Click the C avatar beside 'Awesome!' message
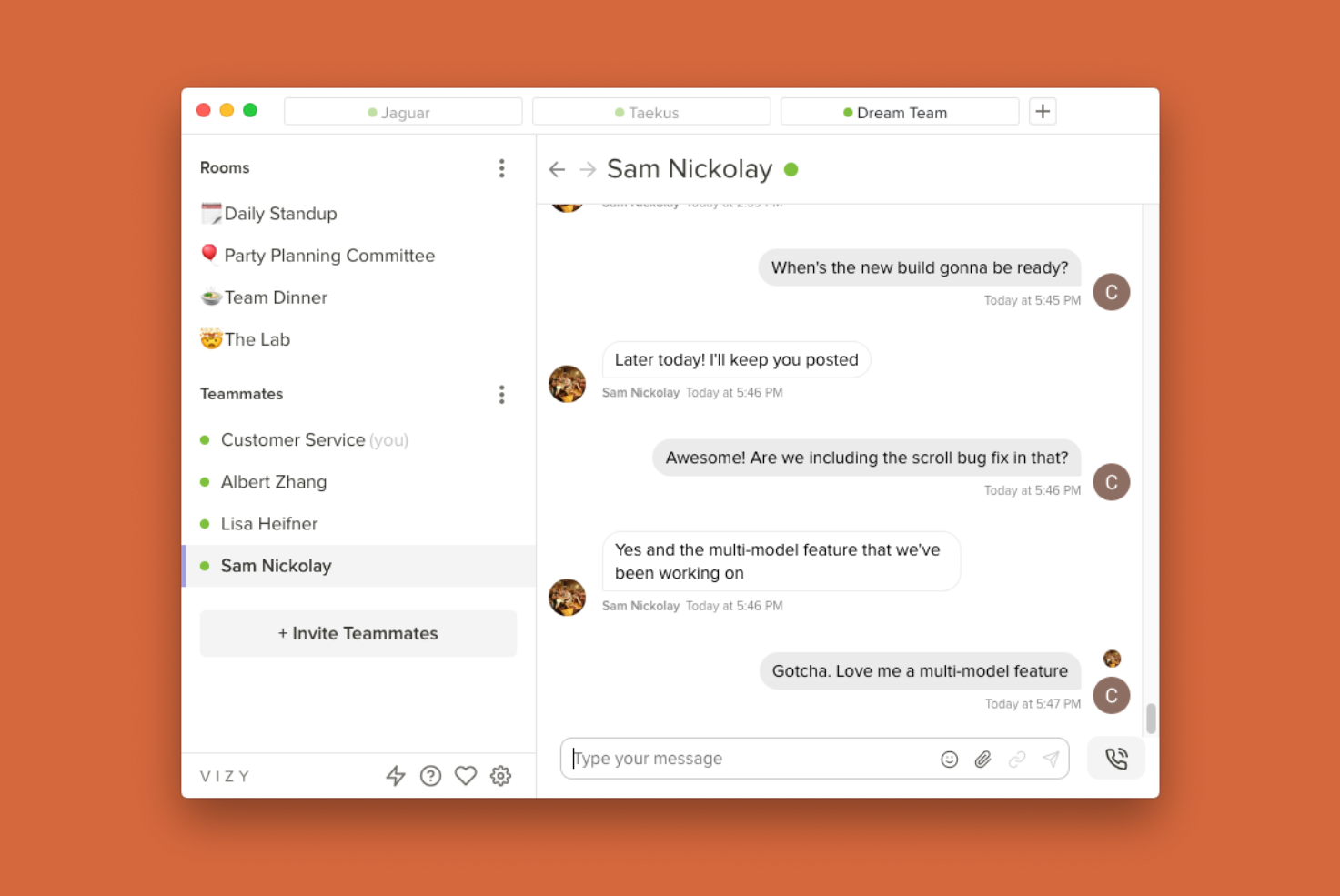The image size is (1340, 896). click(1111, 482)
